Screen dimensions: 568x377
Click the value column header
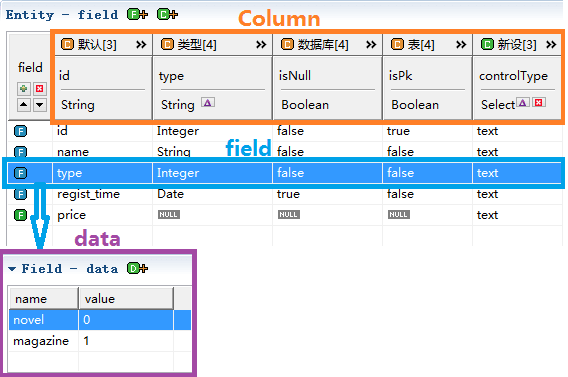click(126, 299)
